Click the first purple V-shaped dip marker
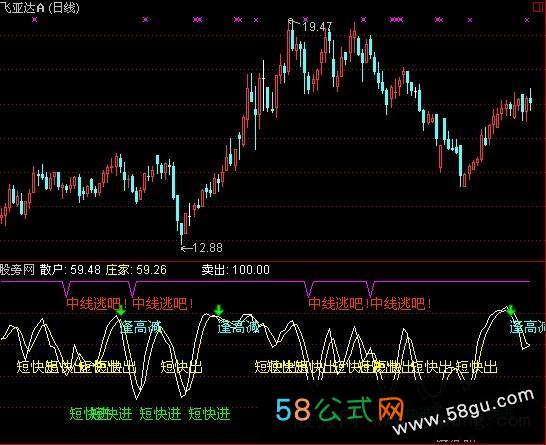 66,289
